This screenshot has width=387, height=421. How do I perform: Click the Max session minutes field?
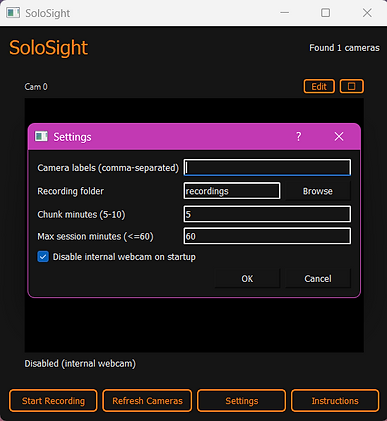267,236
